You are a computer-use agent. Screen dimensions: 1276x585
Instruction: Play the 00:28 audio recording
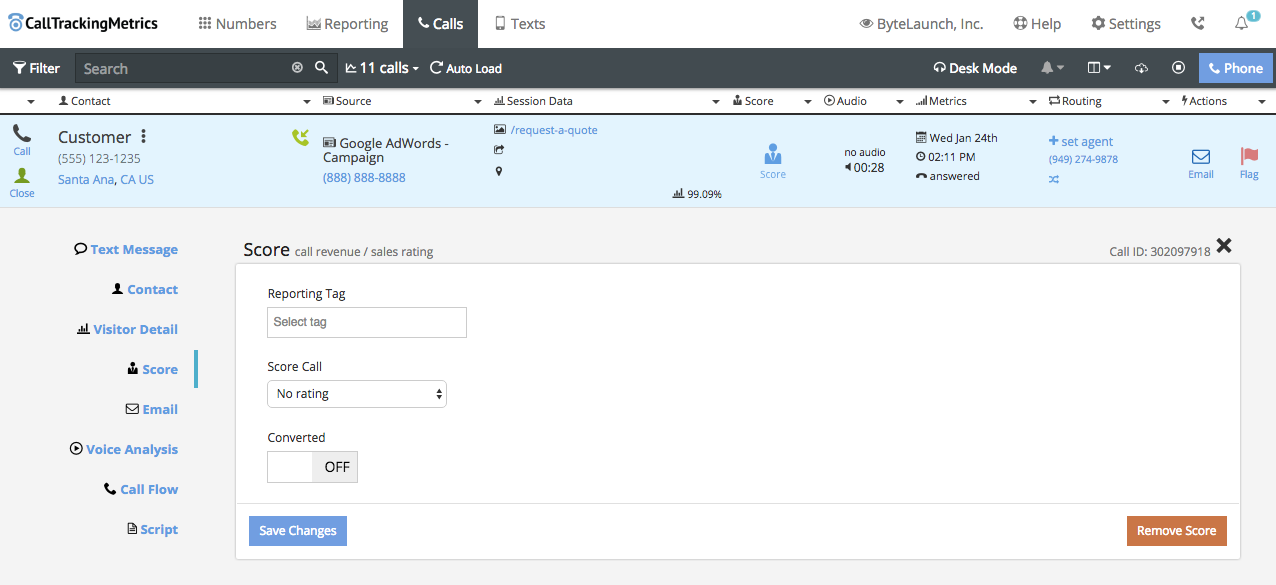click(x=864, y=168)
